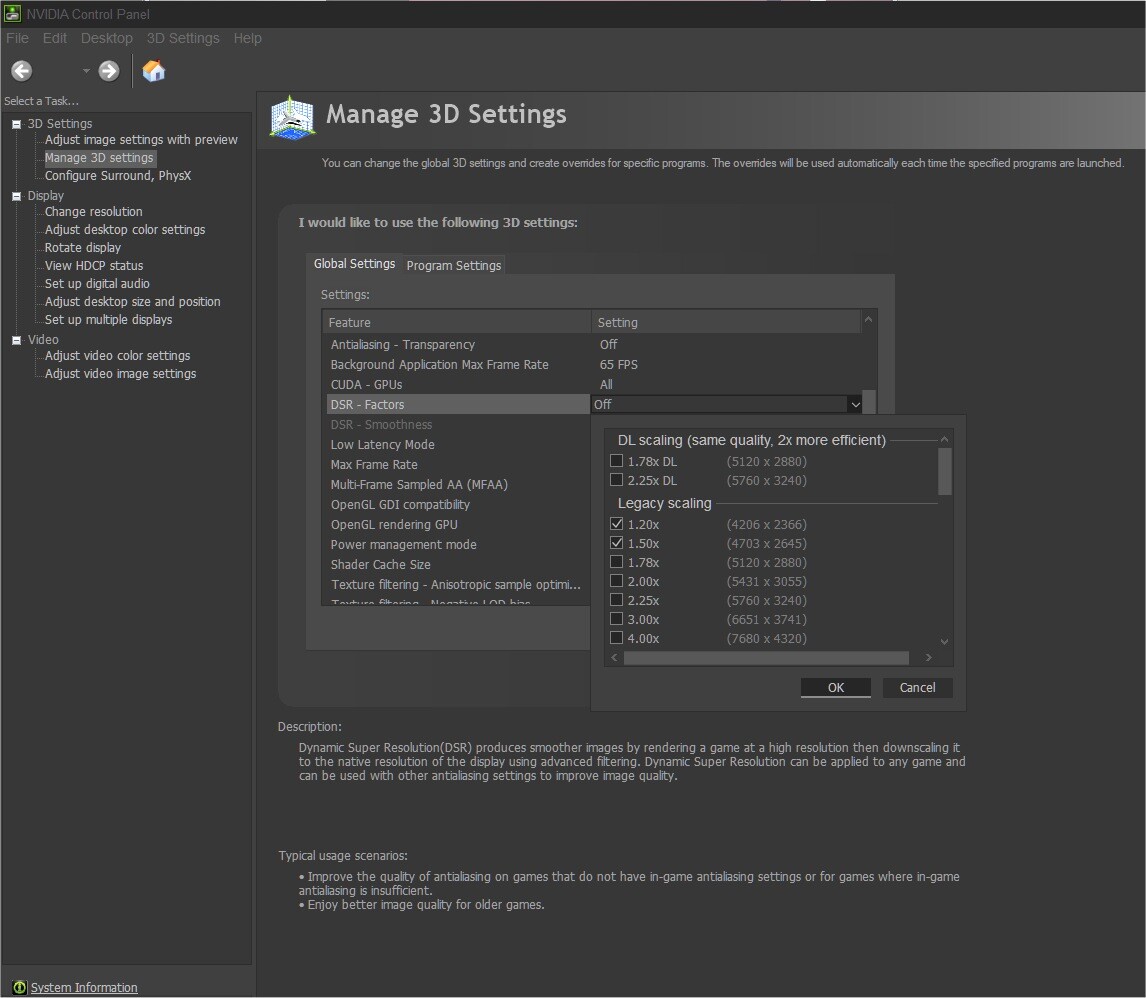Go forward with the forward arrow icon
1146x998 pixels.
[109, 71]
